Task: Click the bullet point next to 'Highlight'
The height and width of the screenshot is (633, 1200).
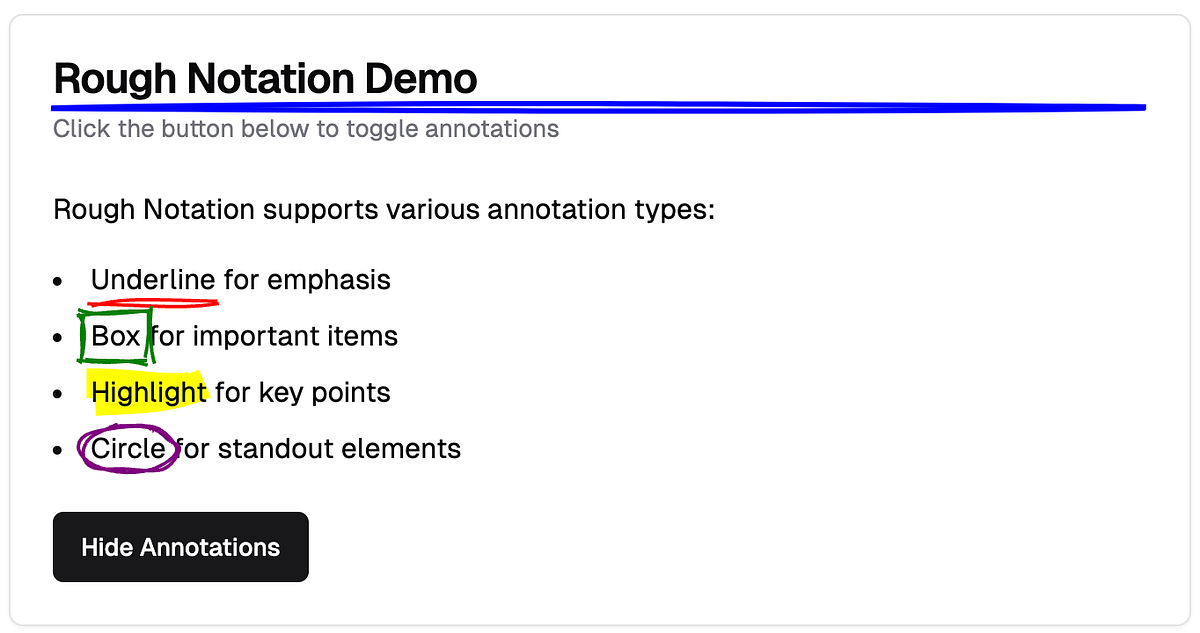Action: coord(57,394)
